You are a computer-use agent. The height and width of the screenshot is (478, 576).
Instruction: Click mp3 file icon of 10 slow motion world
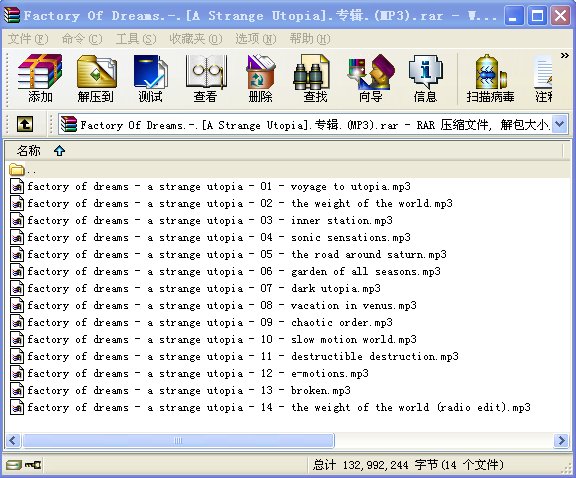[x=17, y=339]
